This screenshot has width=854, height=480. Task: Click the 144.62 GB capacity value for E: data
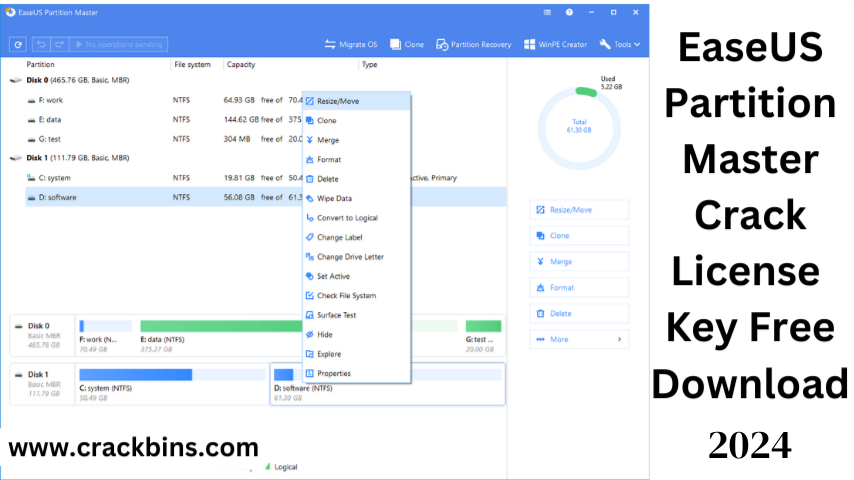[x=241, y=119]
